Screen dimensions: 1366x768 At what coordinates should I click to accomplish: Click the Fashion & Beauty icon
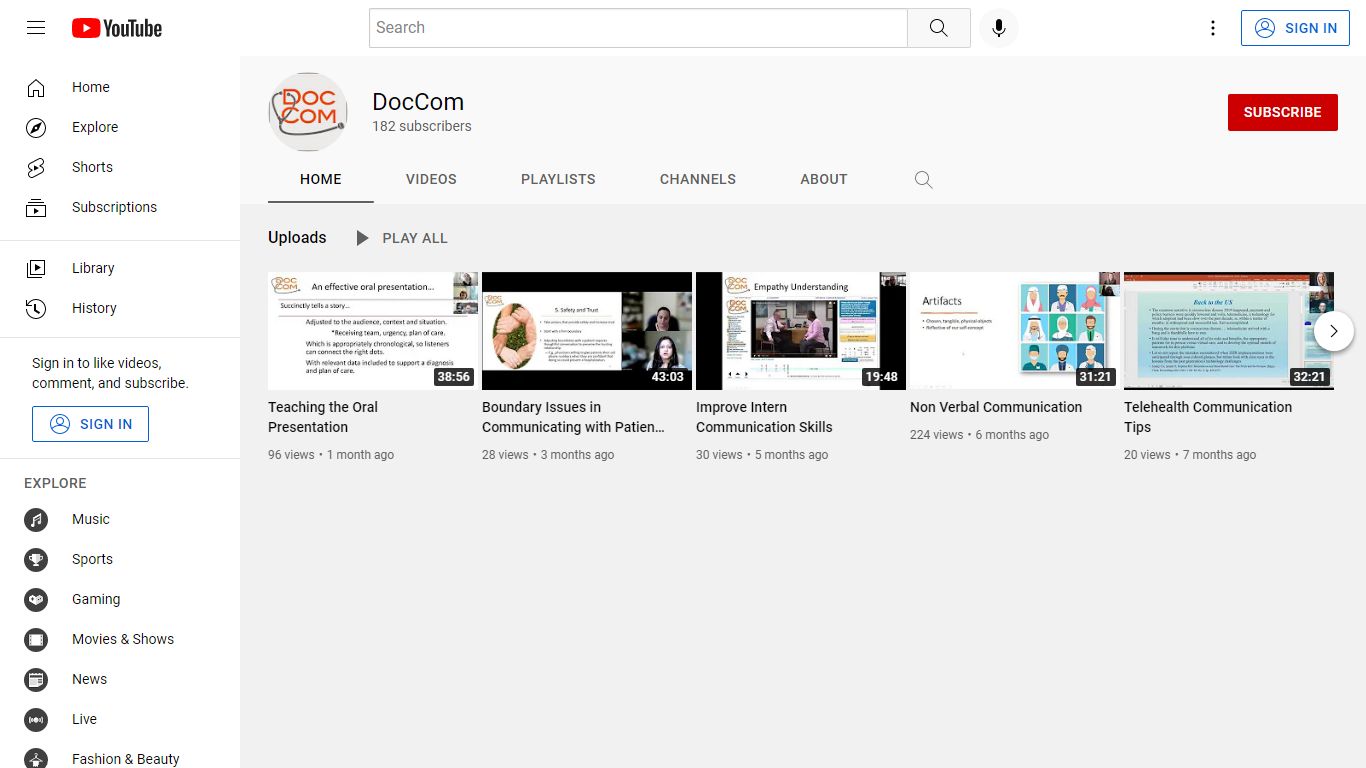click(36, 759)
